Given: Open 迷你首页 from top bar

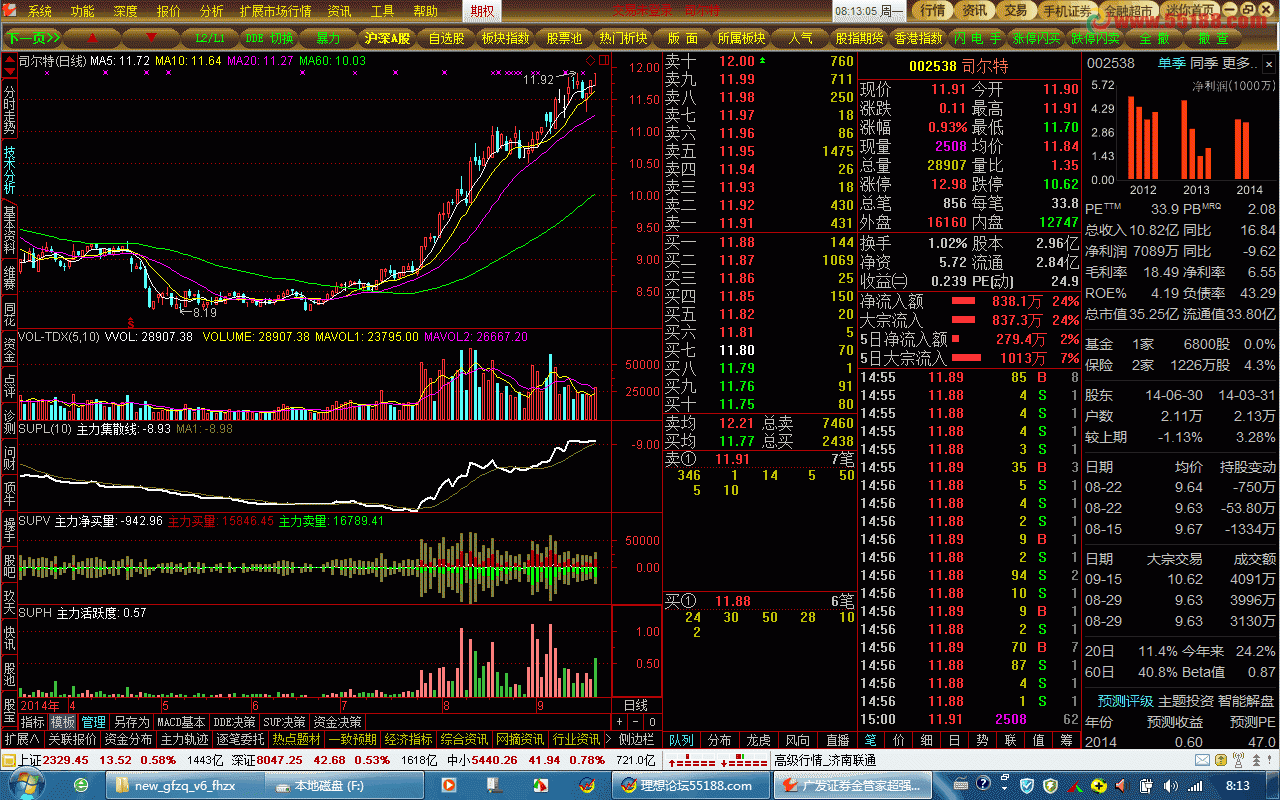Looking at the screenshot, I should [1188, 11].
